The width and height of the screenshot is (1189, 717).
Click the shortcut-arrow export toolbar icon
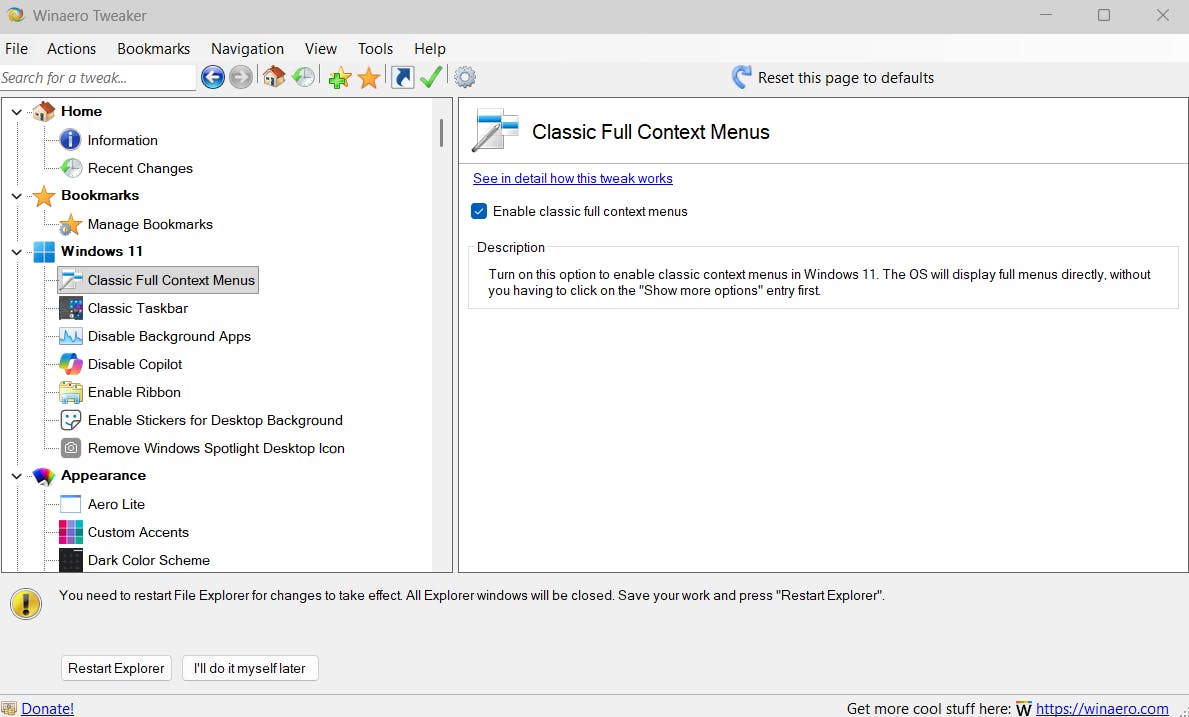click(403, 77)
